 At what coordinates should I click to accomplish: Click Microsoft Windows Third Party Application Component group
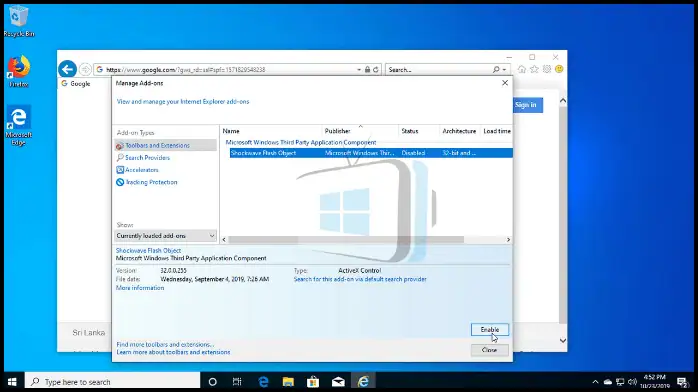tap(300, 142)
